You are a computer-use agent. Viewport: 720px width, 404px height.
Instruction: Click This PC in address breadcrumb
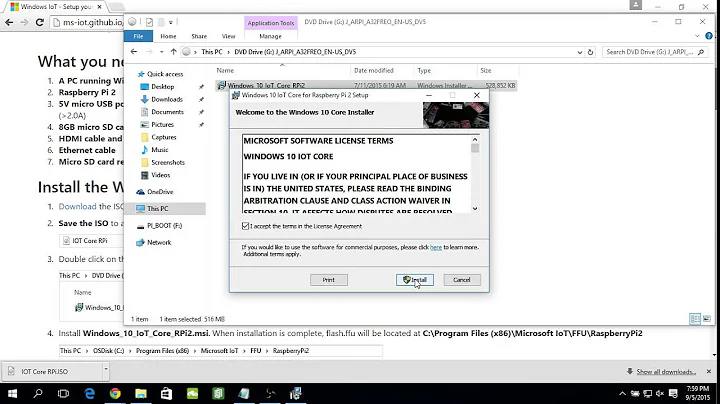212,52
